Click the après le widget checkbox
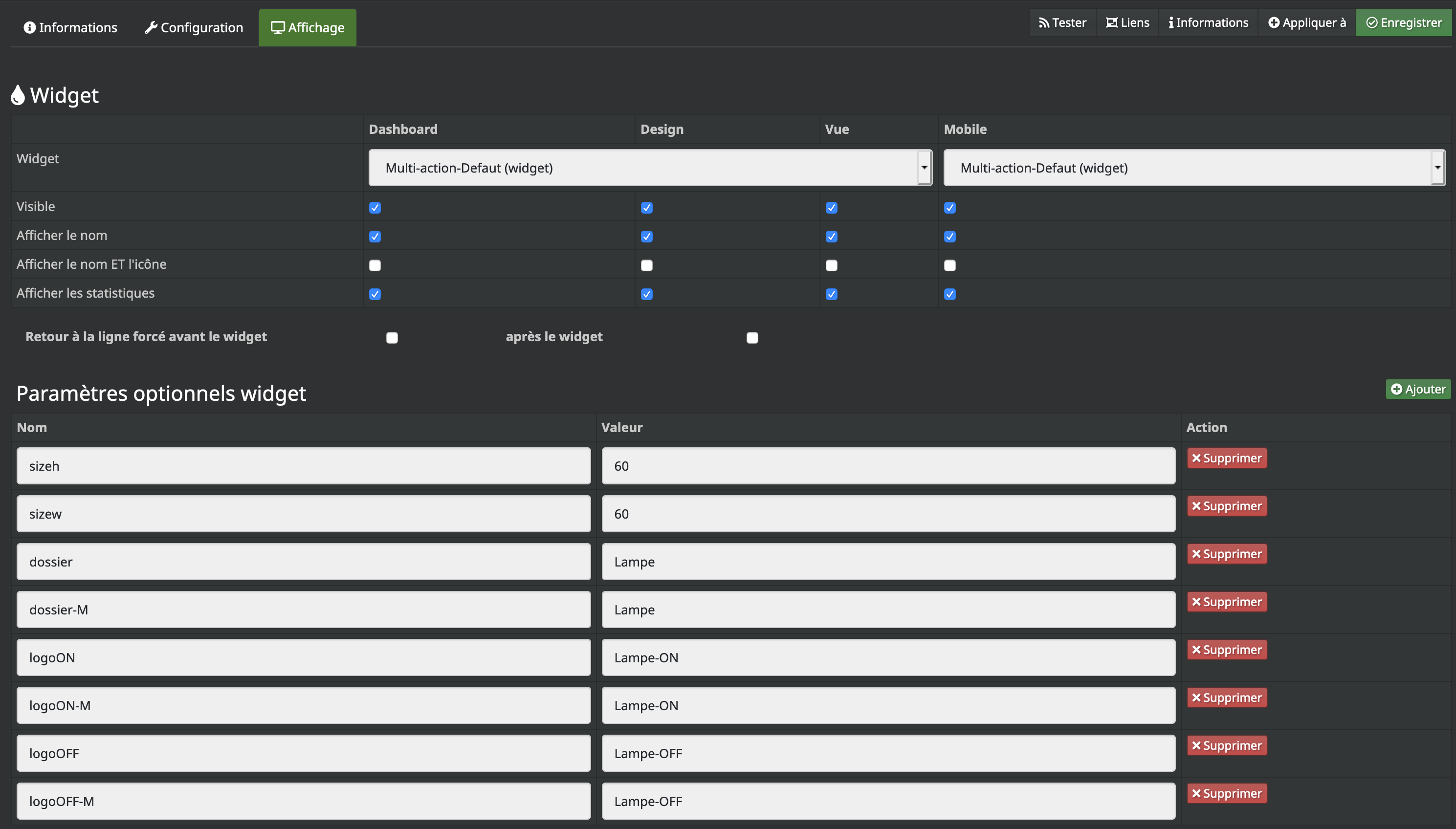This screenshot has width=1456, height=829. tap(752, 337)
